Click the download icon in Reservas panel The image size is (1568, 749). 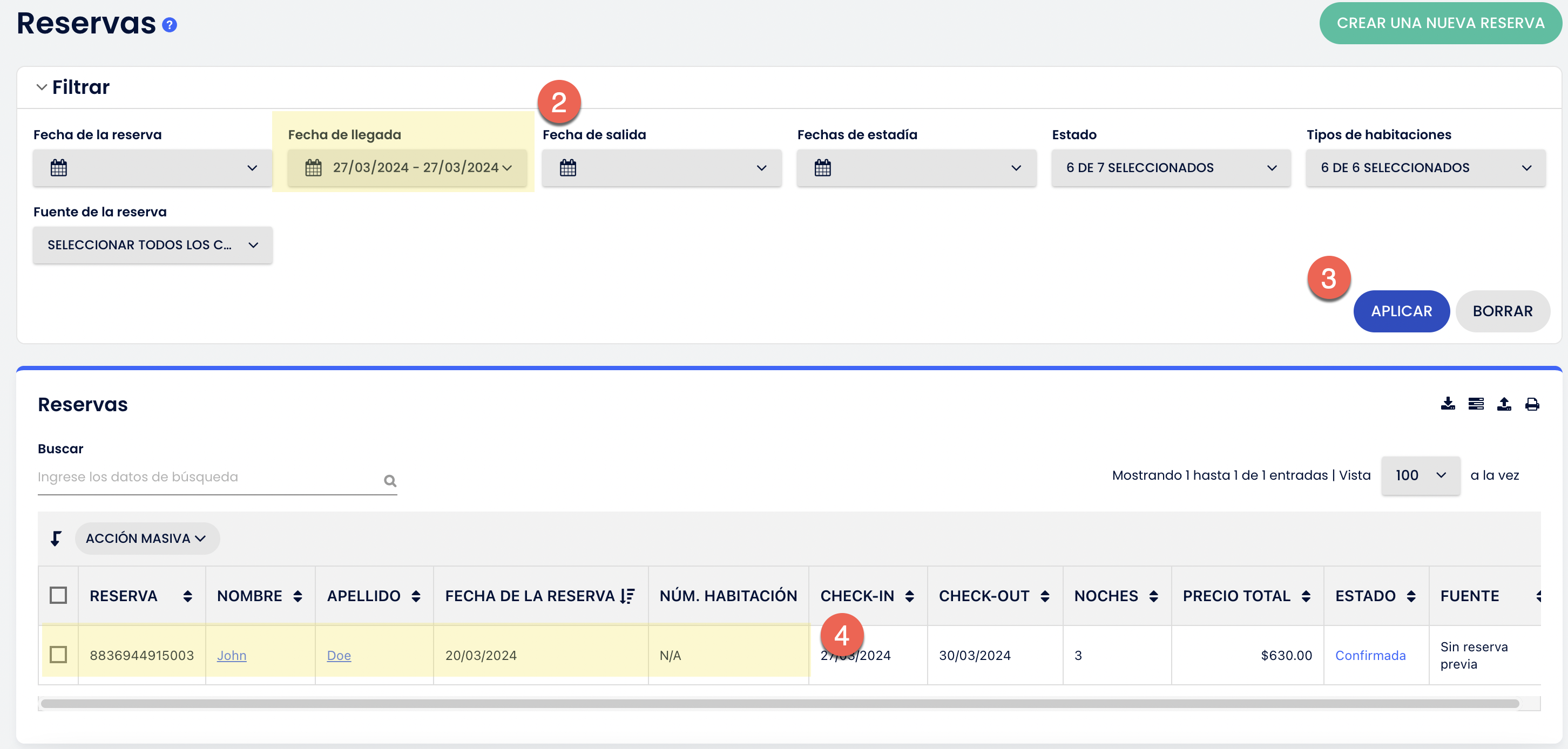[x=1448, y=404]
